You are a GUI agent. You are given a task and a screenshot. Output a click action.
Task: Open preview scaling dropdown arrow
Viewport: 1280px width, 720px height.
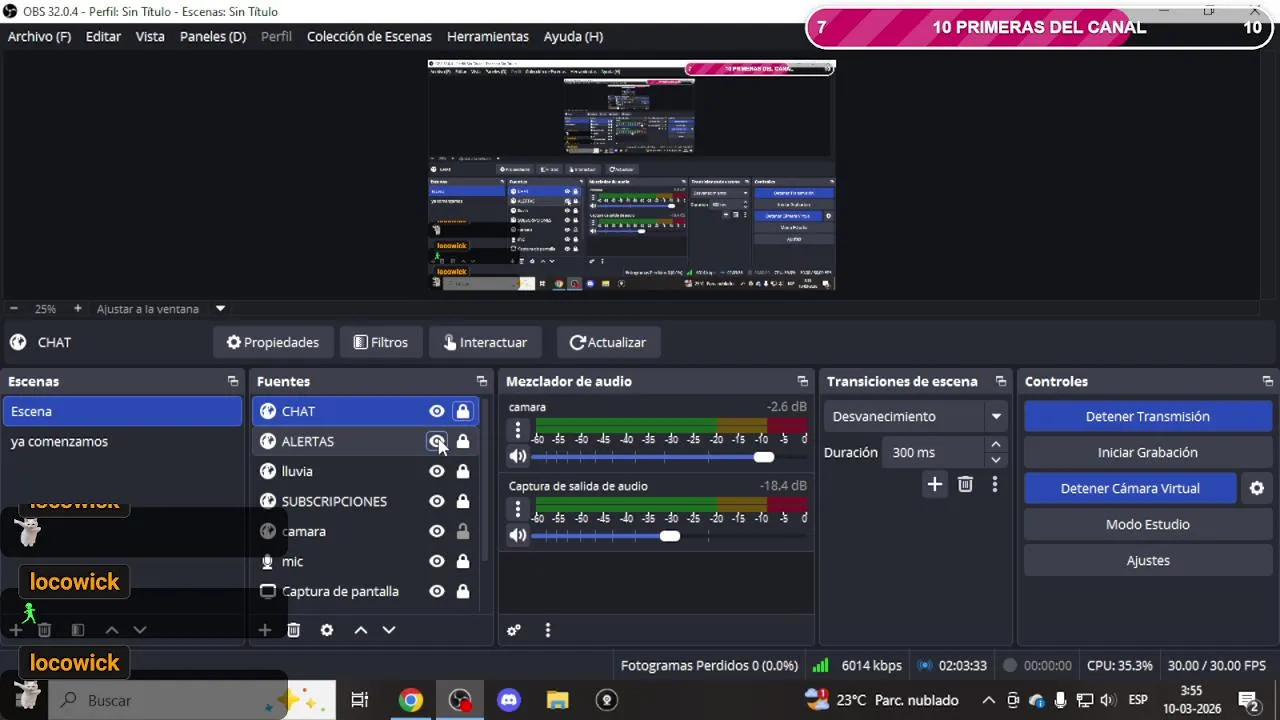(x=221, y=309)
